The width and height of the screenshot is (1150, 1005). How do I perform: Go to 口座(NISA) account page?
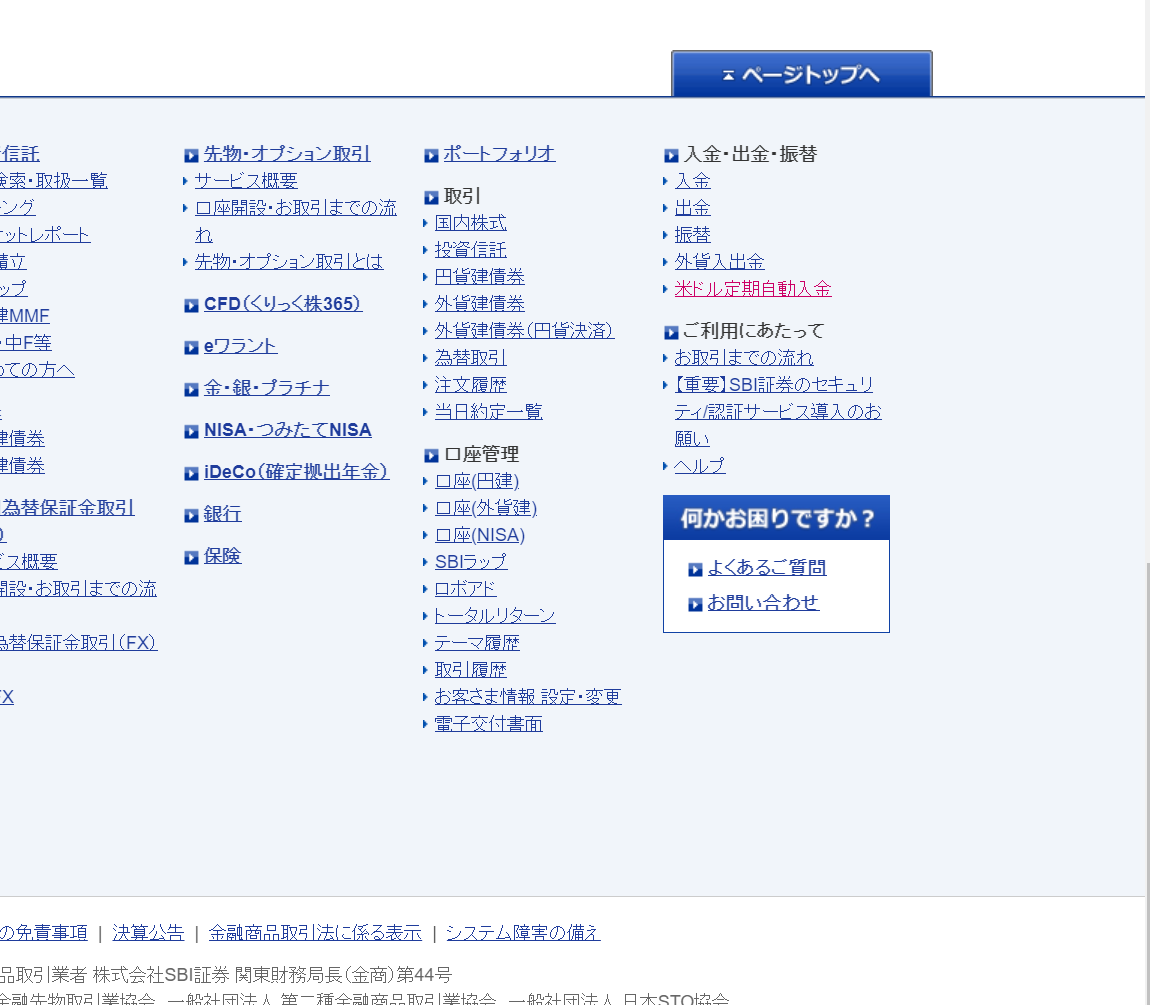(479, 534)
